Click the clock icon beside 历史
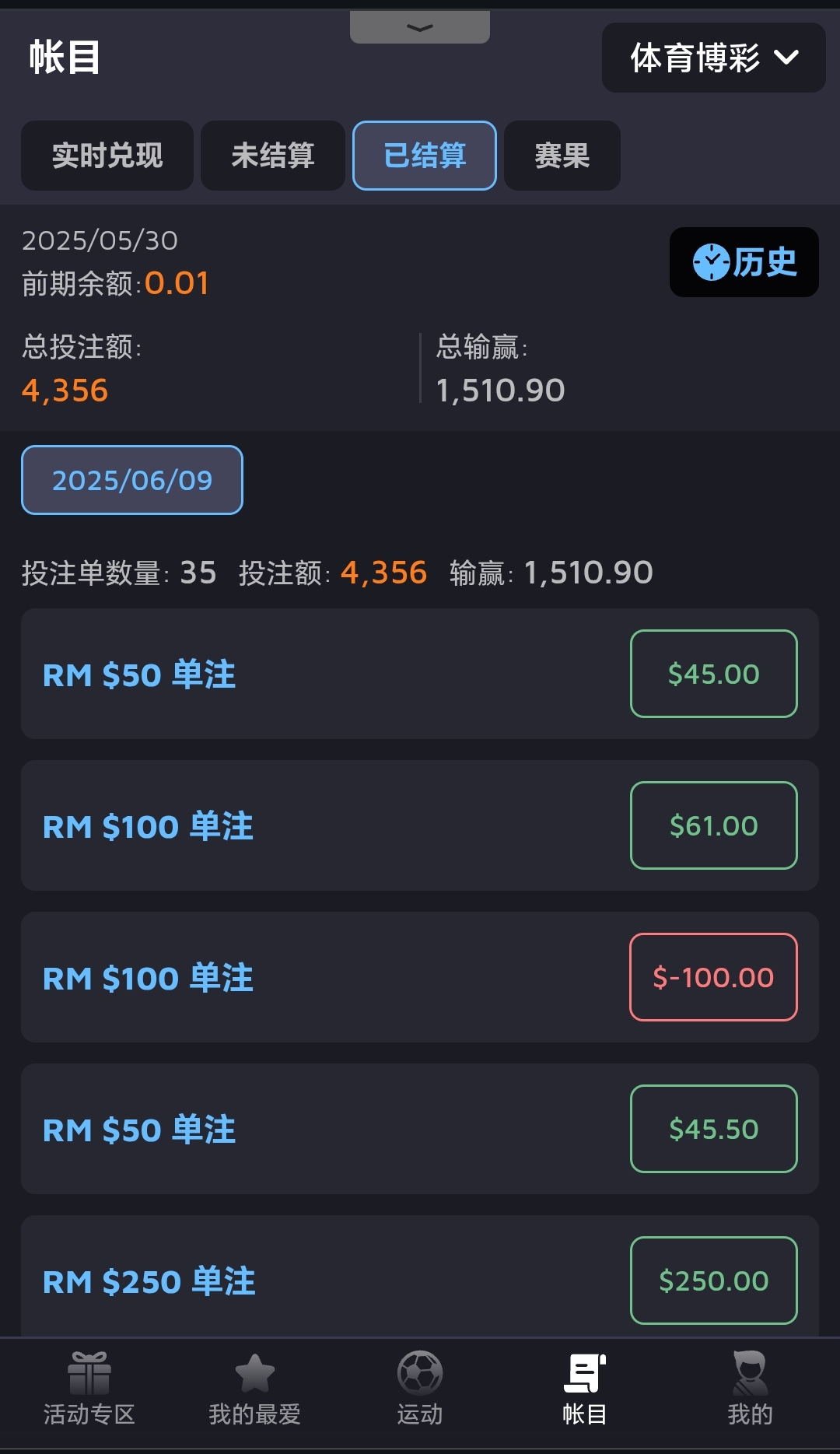The width and height of the screenshot is (840, 1454). (711, 262)
